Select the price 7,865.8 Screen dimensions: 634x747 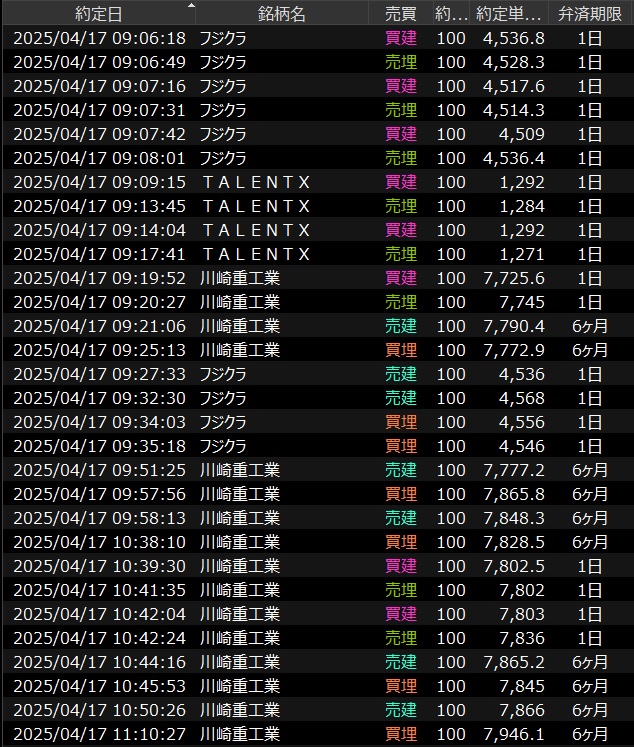coord(513,494)
